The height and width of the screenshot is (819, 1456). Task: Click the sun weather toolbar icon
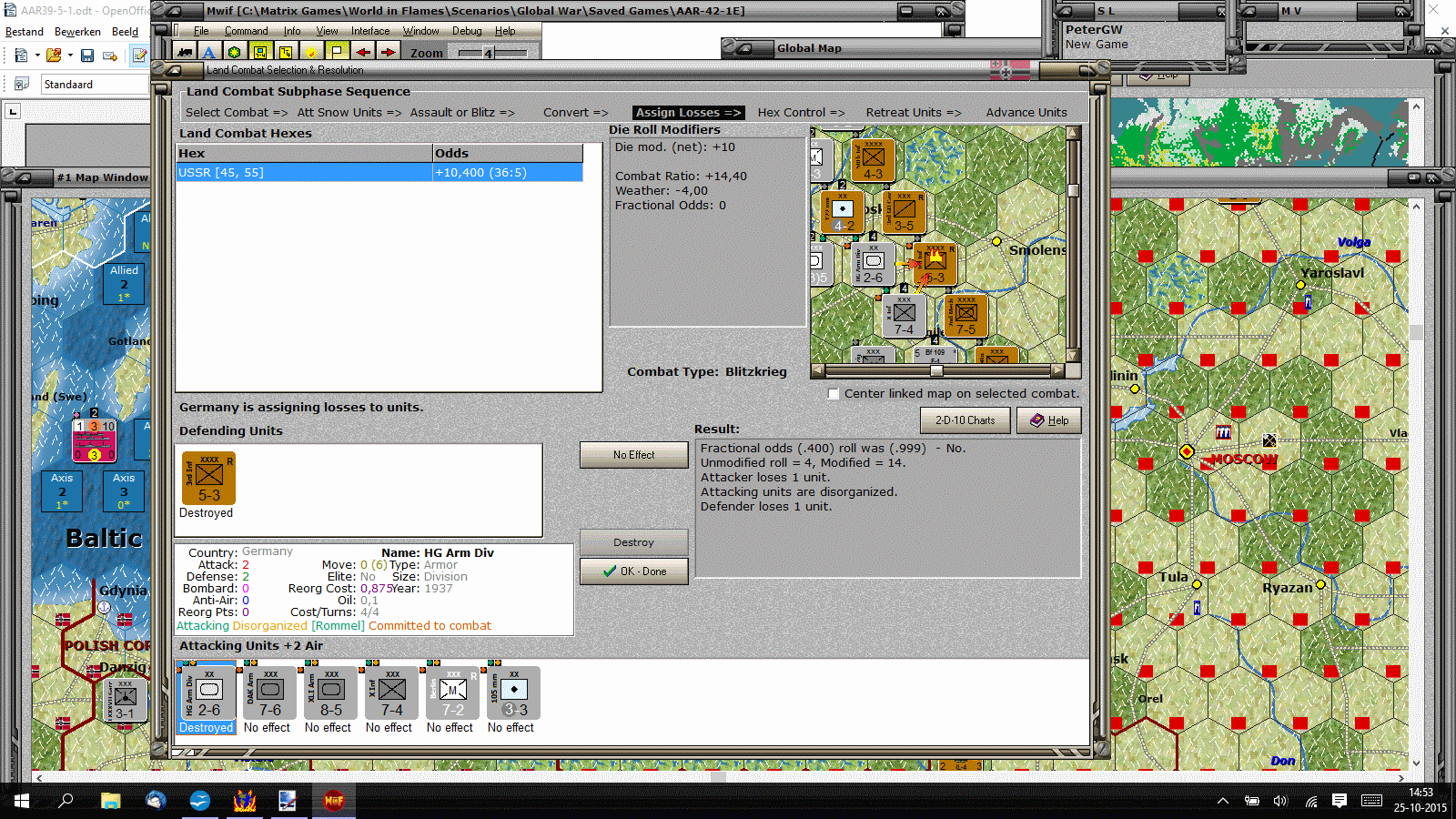pos(311,52)
